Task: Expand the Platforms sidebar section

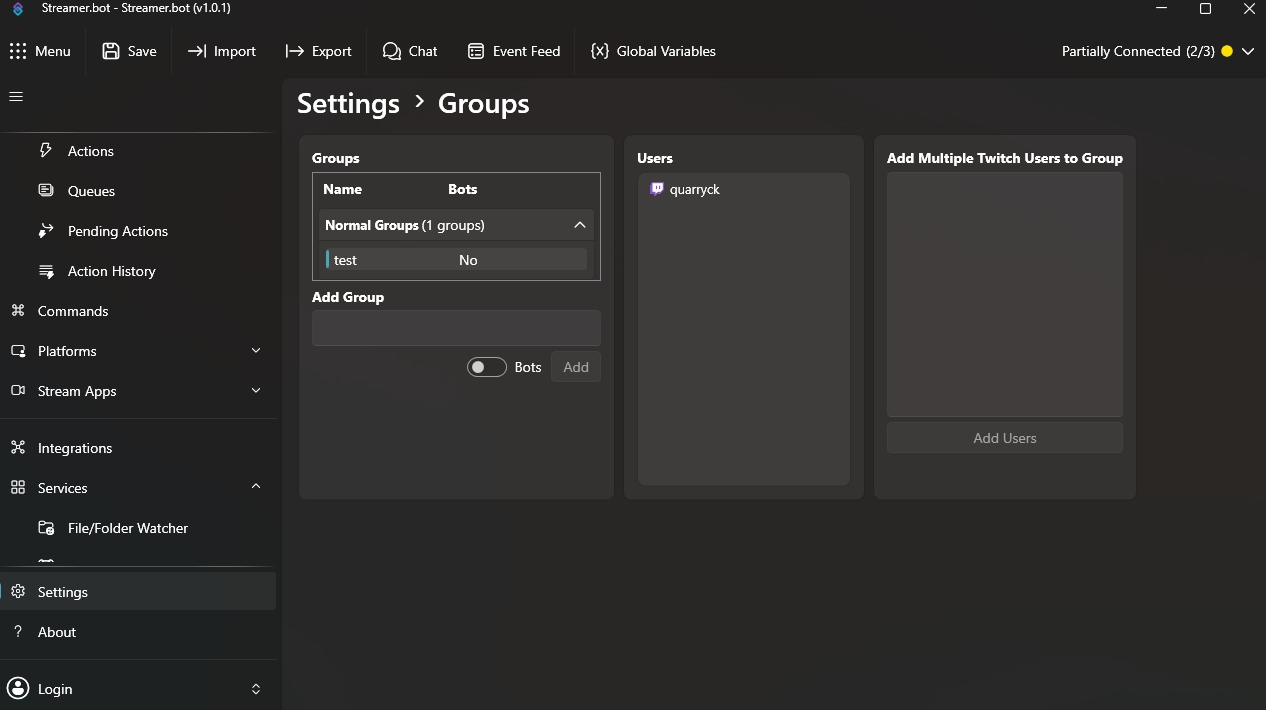Action: (x=256, y=351)
